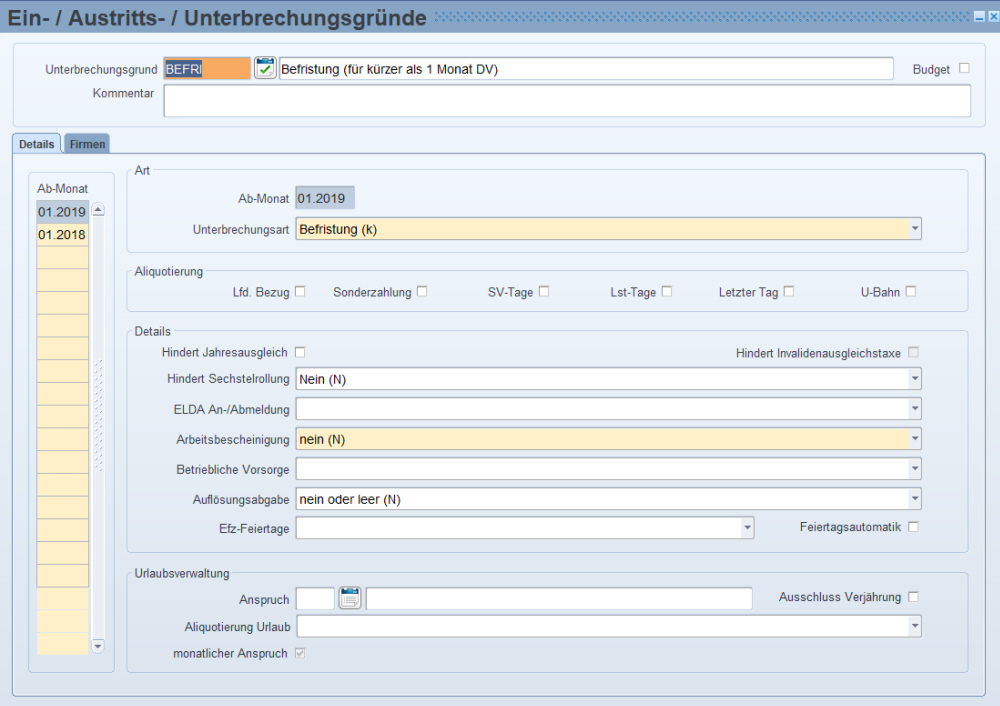Switch to the Details tab
This screenshot has height=706, width=1000.
pos(36,143)
